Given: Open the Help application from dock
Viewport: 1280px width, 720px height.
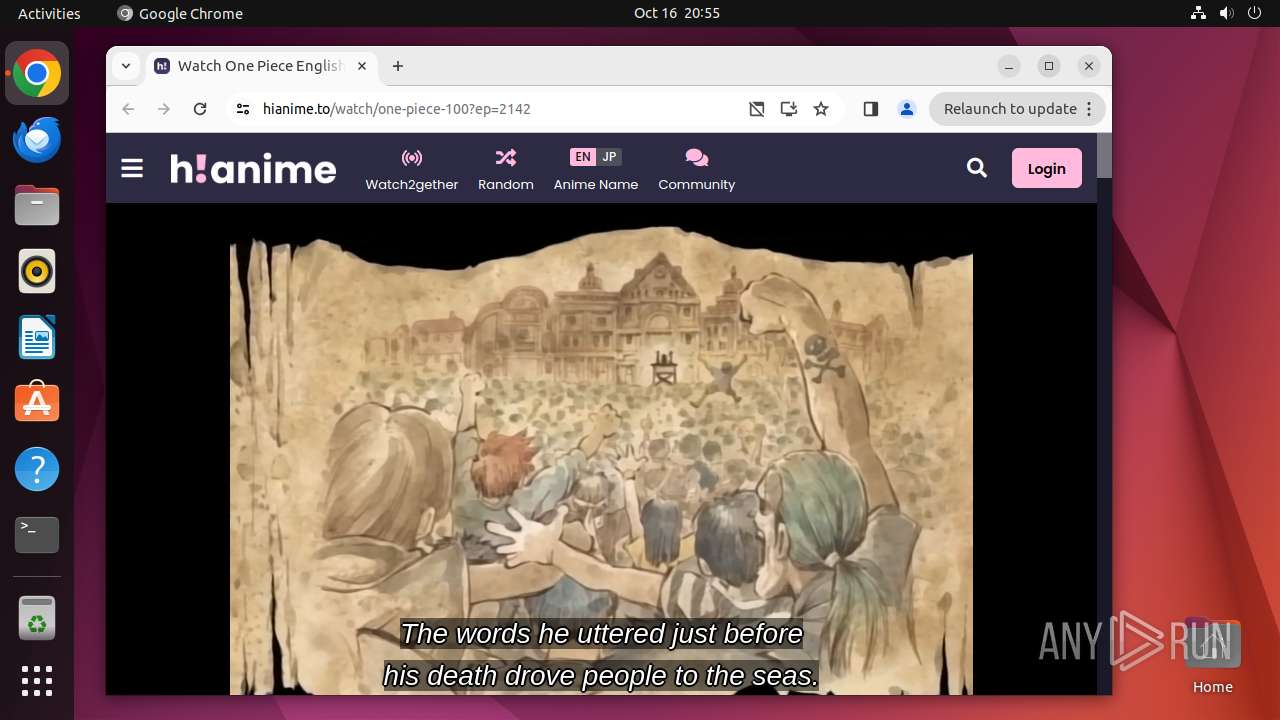Looking at the screenshot, I should [37, 469].
